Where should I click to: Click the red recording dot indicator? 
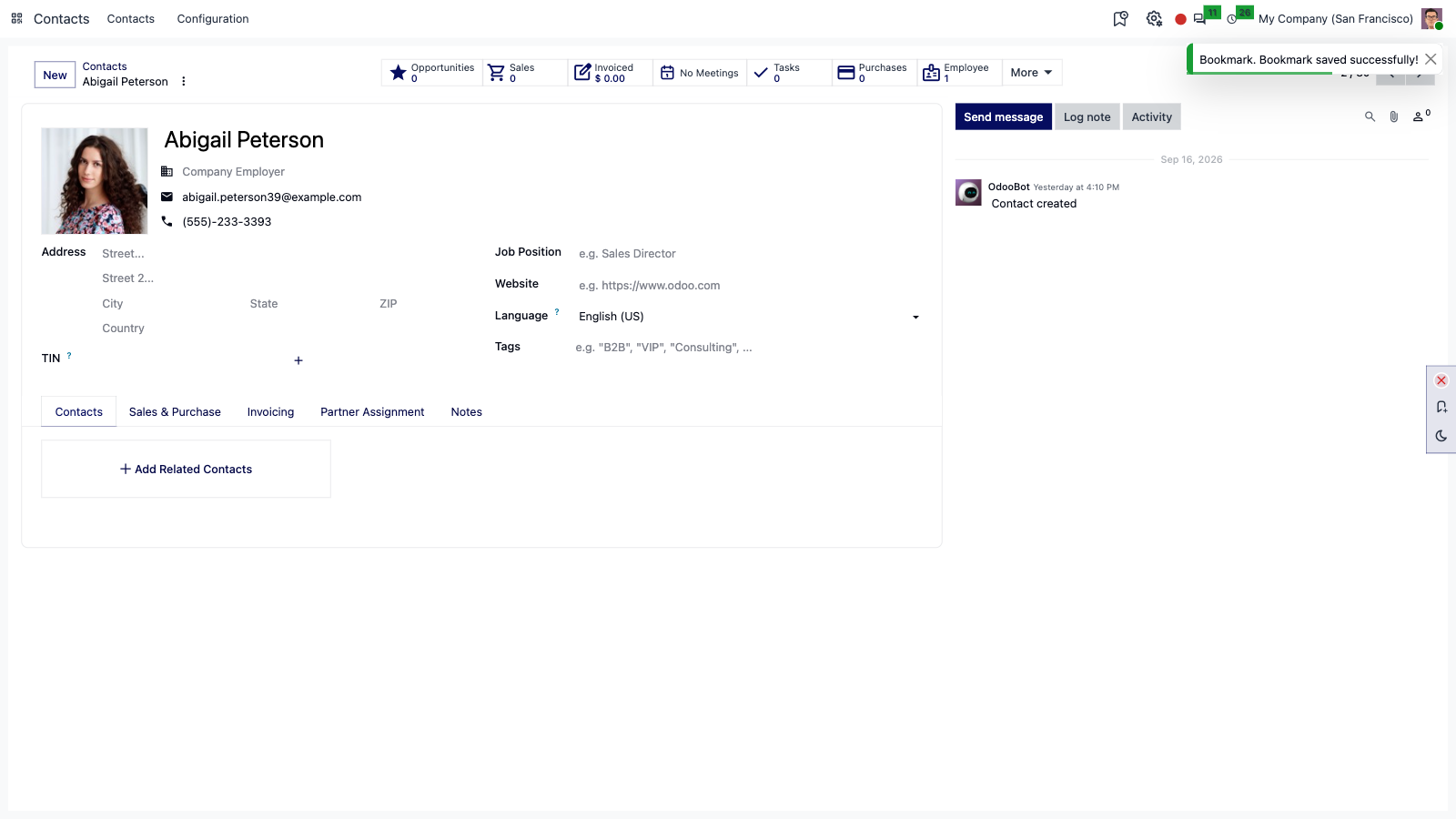pos(1180,19)
